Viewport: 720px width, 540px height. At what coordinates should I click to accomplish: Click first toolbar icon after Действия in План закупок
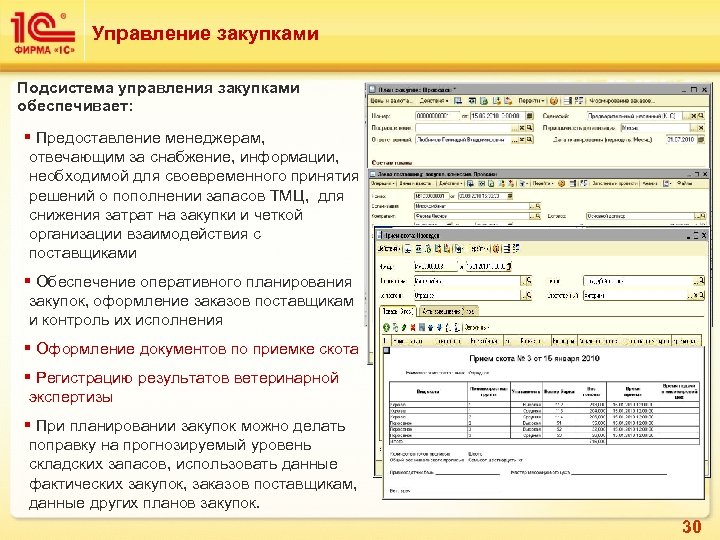[x=458, y=101]
